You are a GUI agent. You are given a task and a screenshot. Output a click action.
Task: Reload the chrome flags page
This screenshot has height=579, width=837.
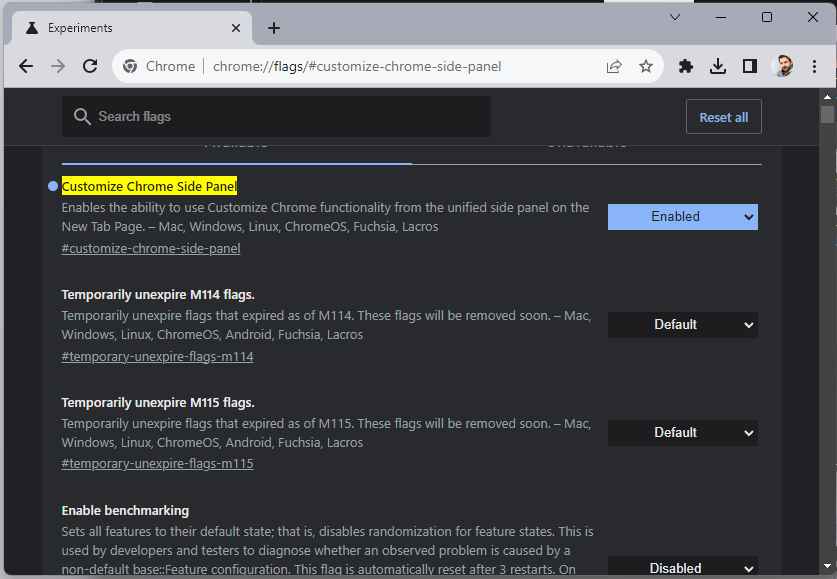[x=90, y=66]
